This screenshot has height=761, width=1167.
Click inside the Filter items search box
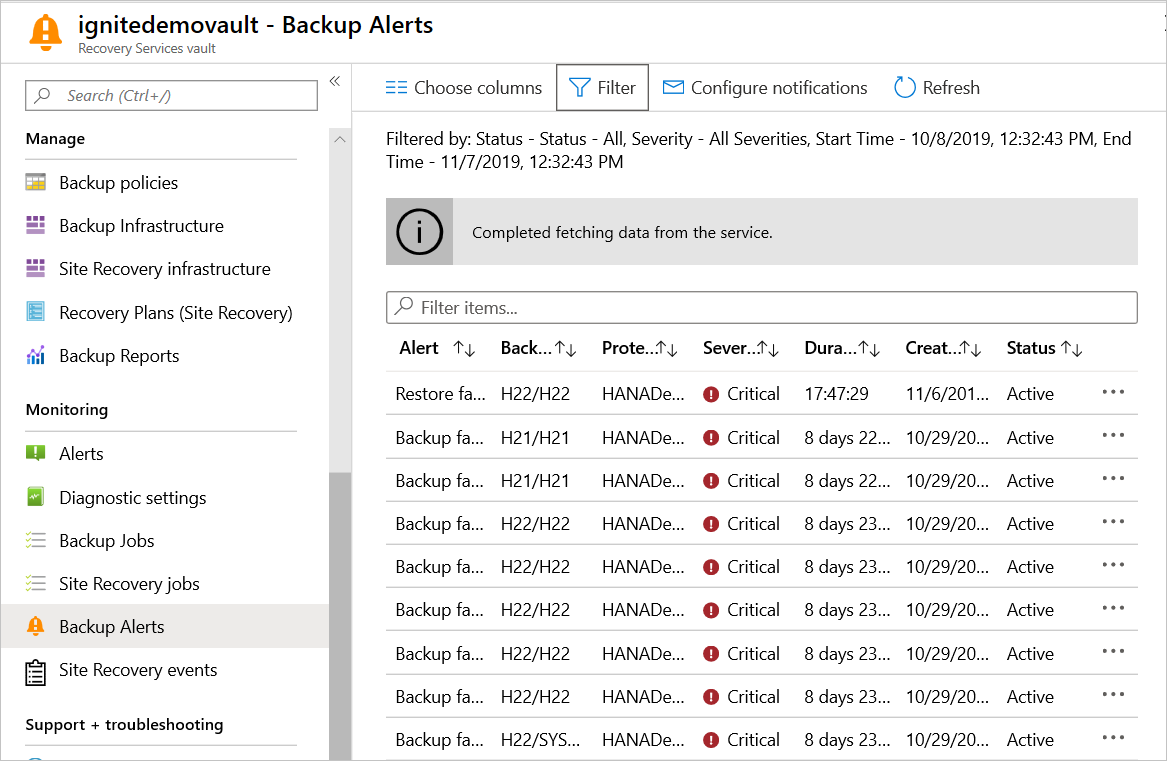click(x=762, y=307)
